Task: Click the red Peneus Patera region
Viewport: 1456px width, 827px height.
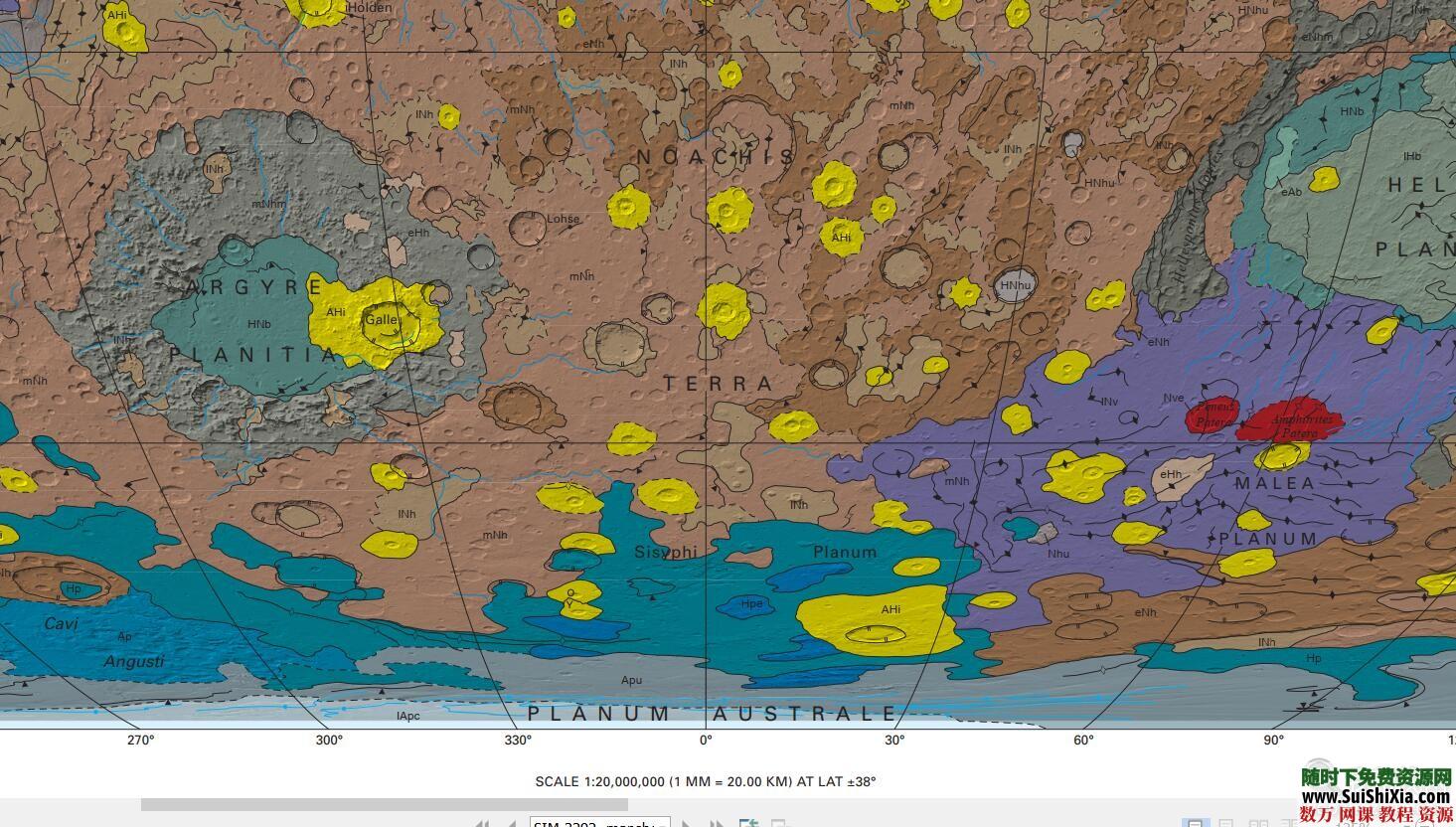Action: click(1212, 413)
